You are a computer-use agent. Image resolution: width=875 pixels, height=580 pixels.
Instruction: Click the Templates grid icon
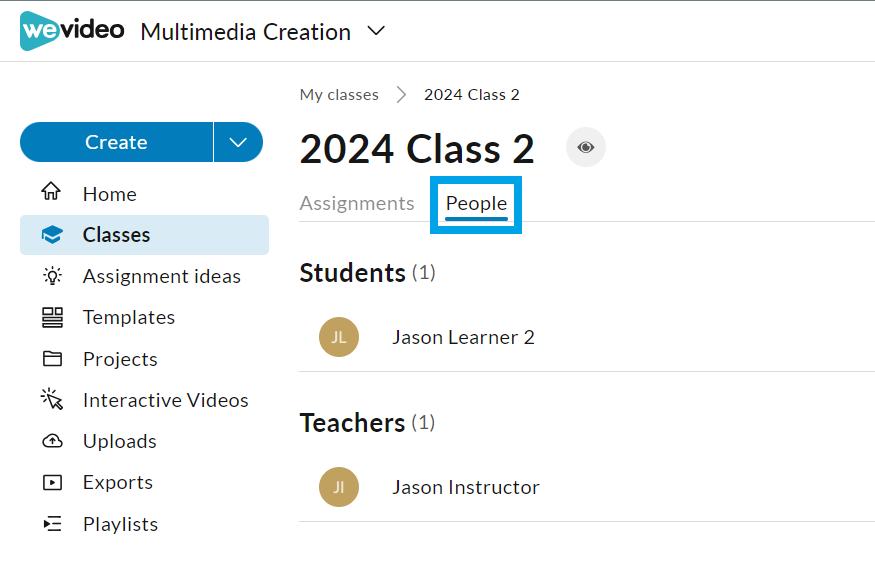click(x=52, y=317)
